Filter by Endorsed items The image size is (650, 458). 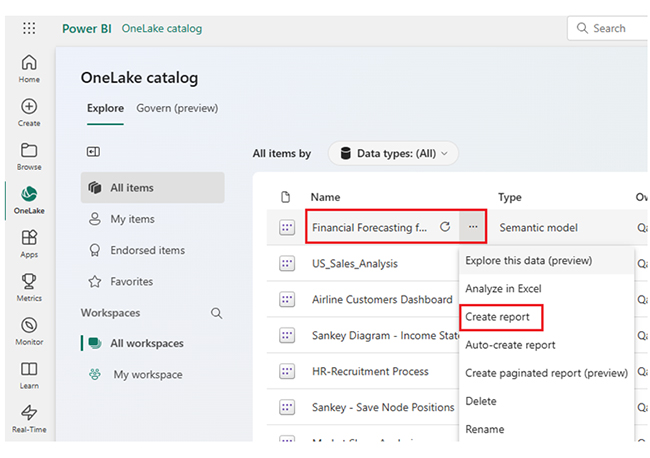153,250
